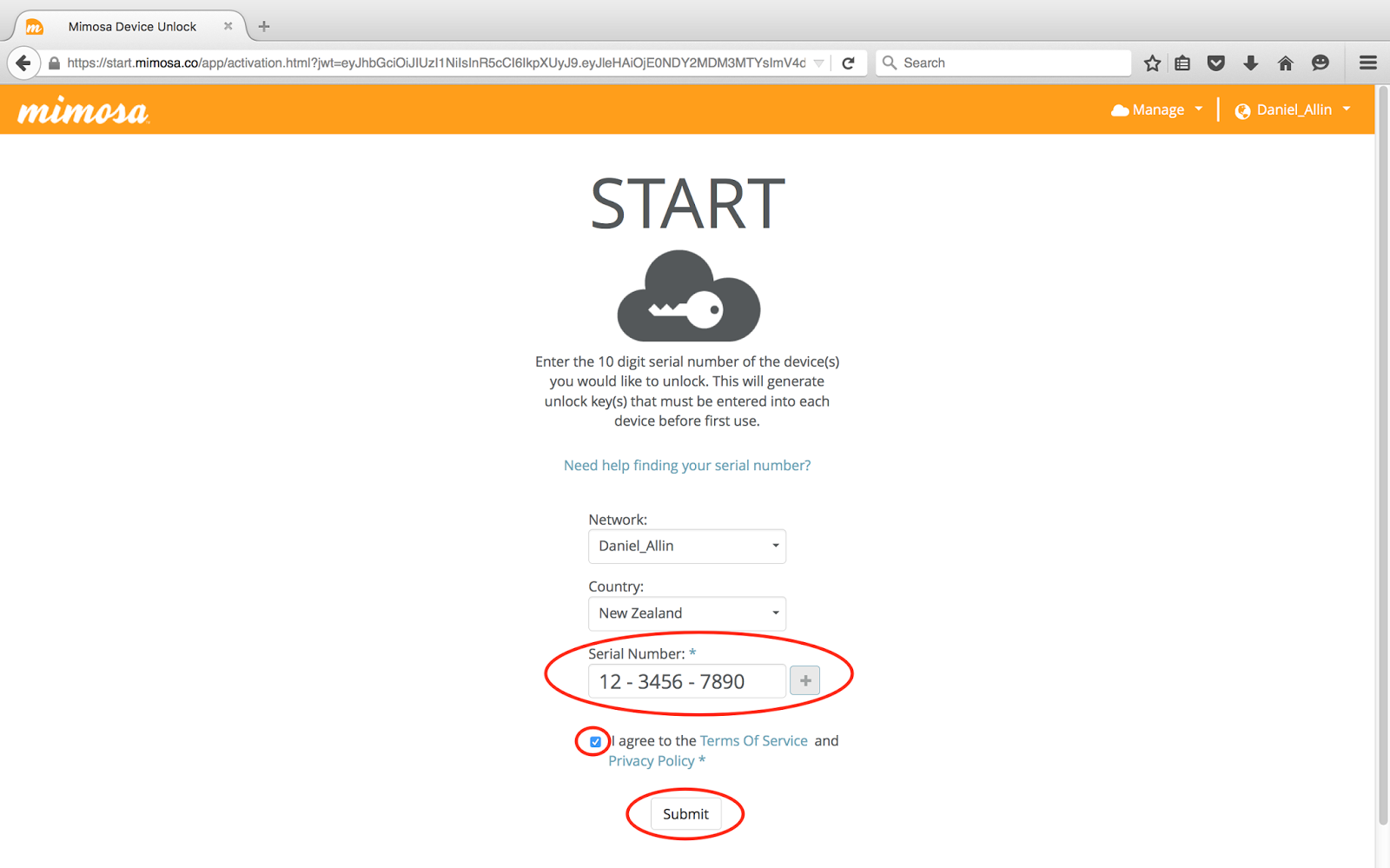The width and height of the screenshot is (1390, 868).
Task: Open the Terms Of Service link
Action: tap(754, 740)
